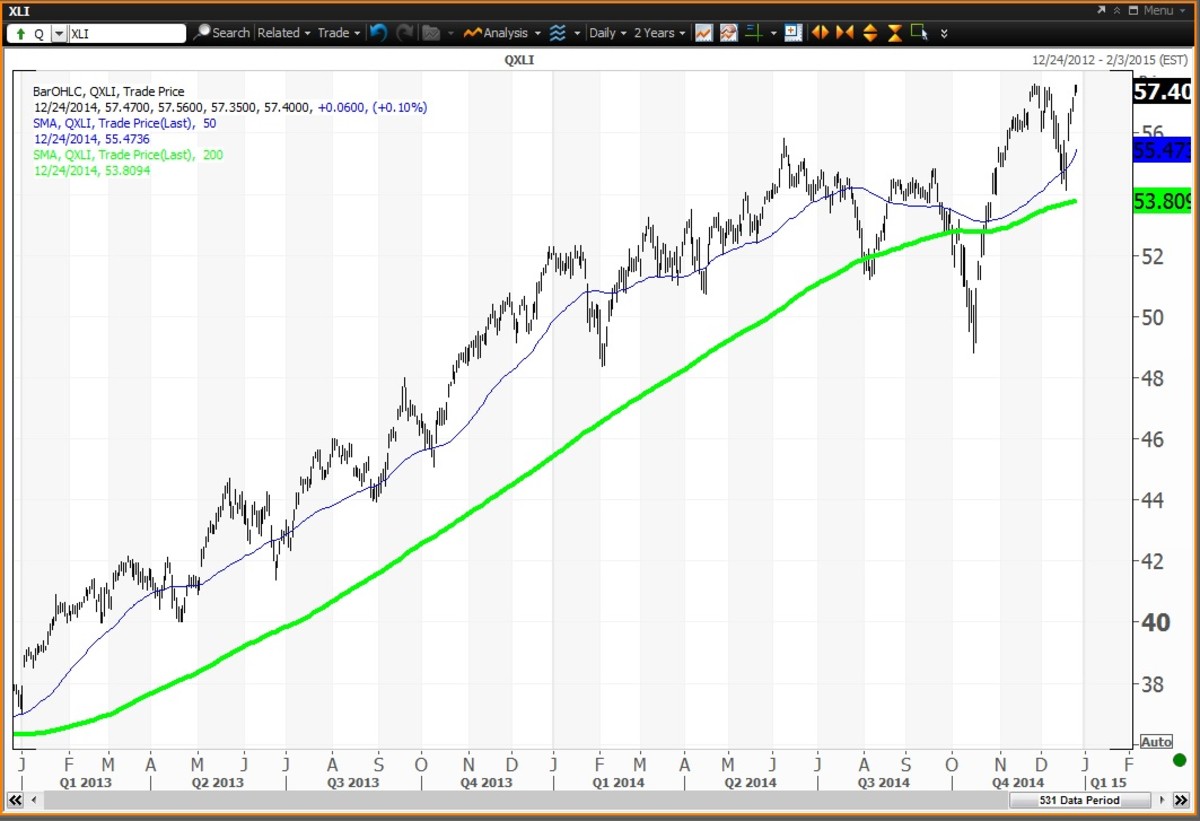This screenshot has width=1200, height=821.
Task: Open the Daily interval dropdown
Action: point(607,33)
